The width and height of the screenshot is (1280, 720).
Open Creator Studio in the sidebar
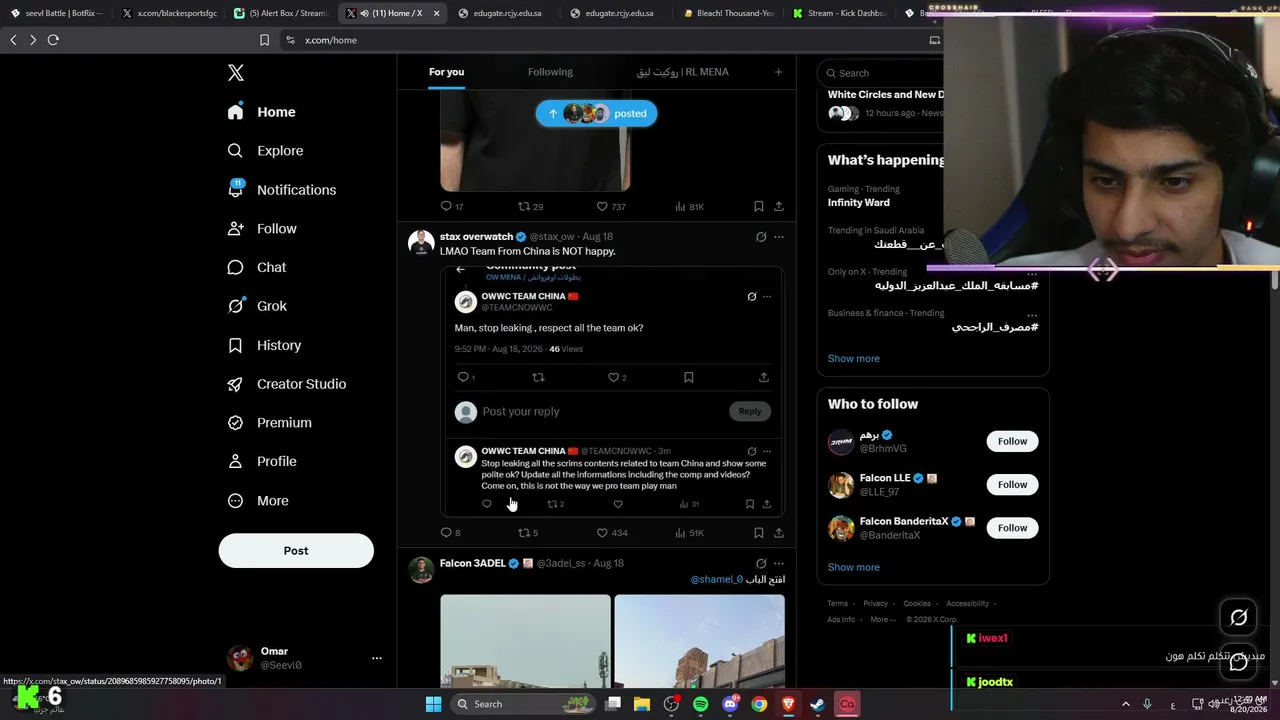point(286,384)
